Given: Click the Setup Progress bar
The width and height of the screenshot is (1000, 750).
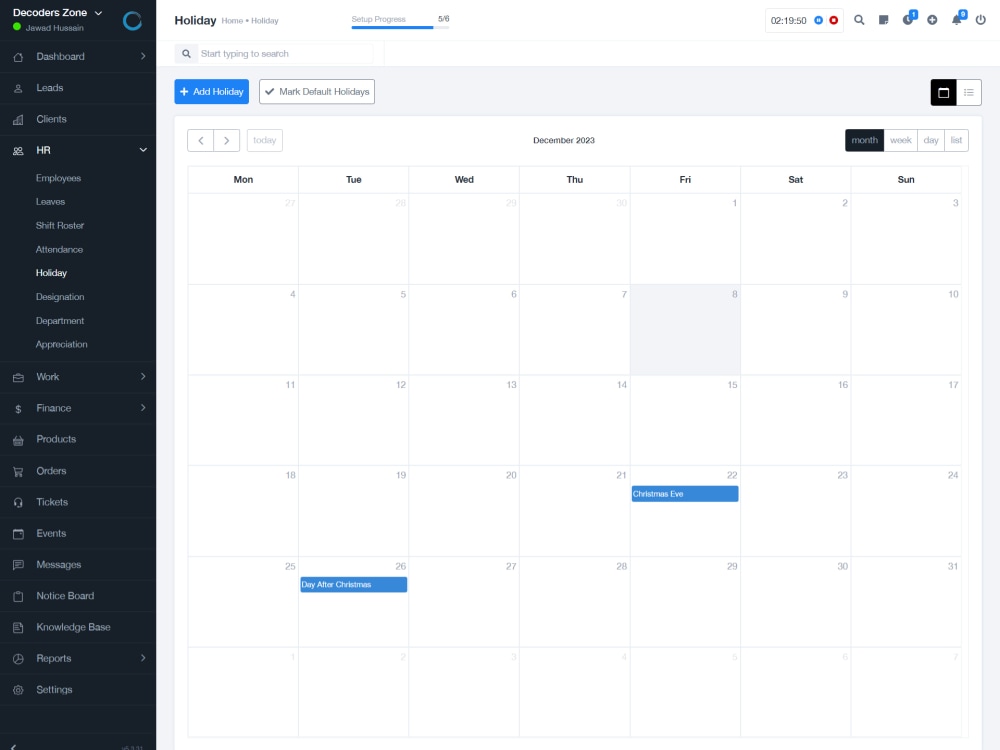Looking at the screenshot, I should pos(400,27).
